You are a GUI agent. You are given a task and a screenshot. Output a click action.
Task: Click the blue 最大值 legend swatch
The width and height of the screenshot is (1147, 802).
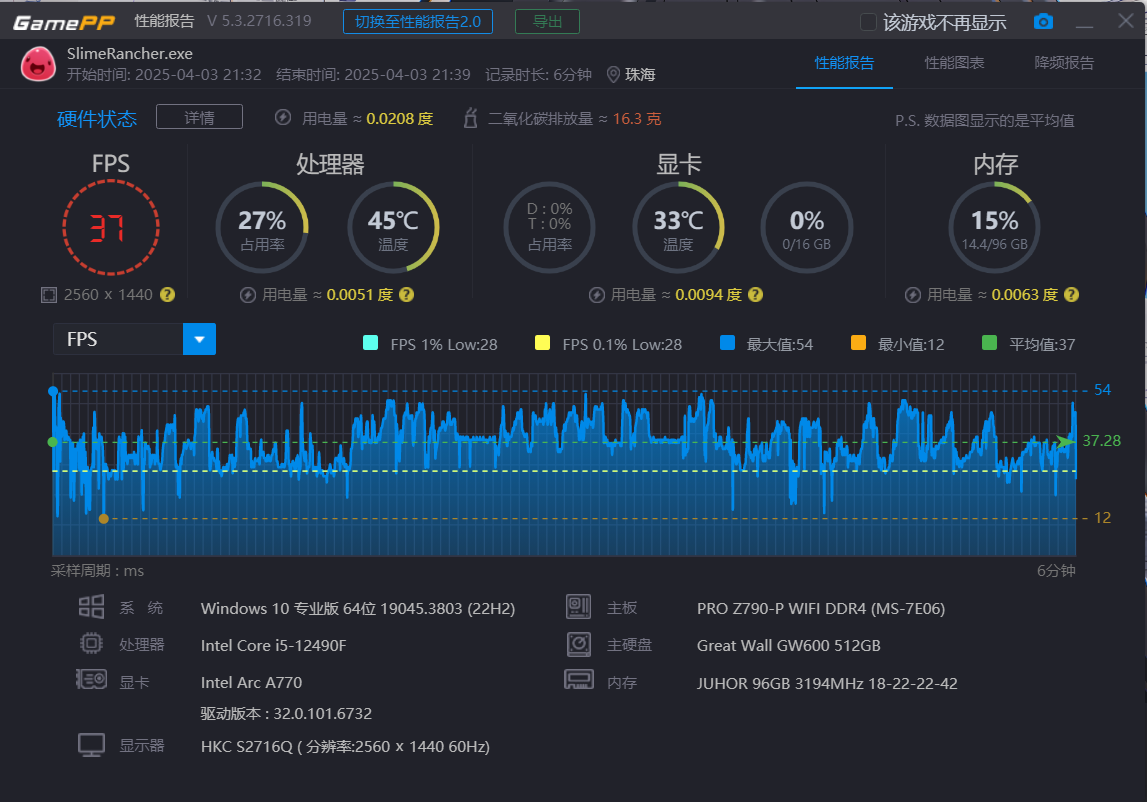(x=727, y=342)
